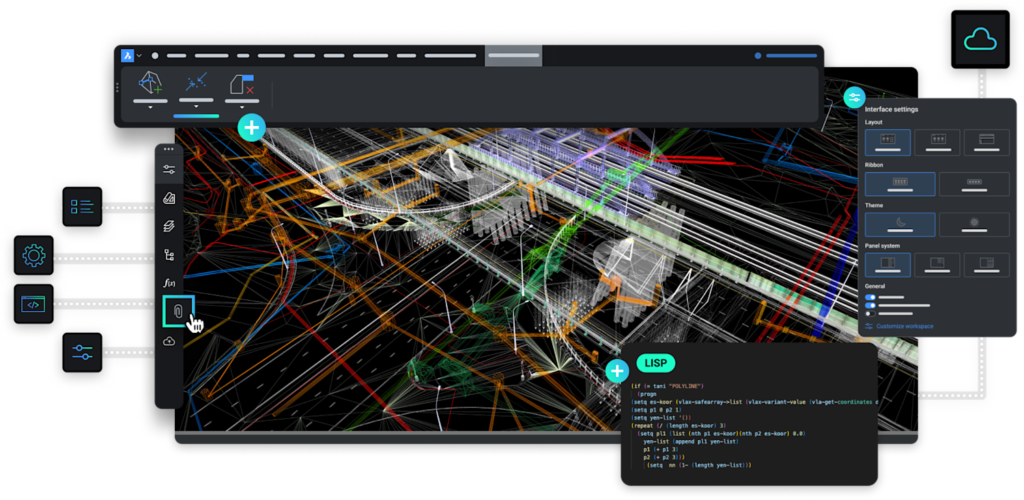This screenshot has width=1024, height=500.
Task: Choose the third Layout option thumbnail
Action: (986, 142)
